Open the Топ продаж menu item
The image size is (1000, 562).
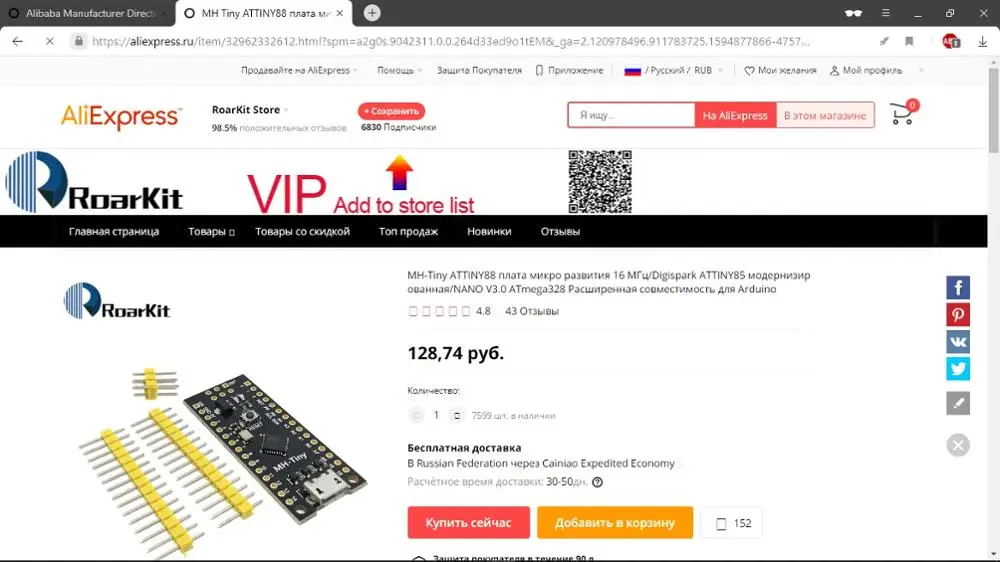(408, 232)
